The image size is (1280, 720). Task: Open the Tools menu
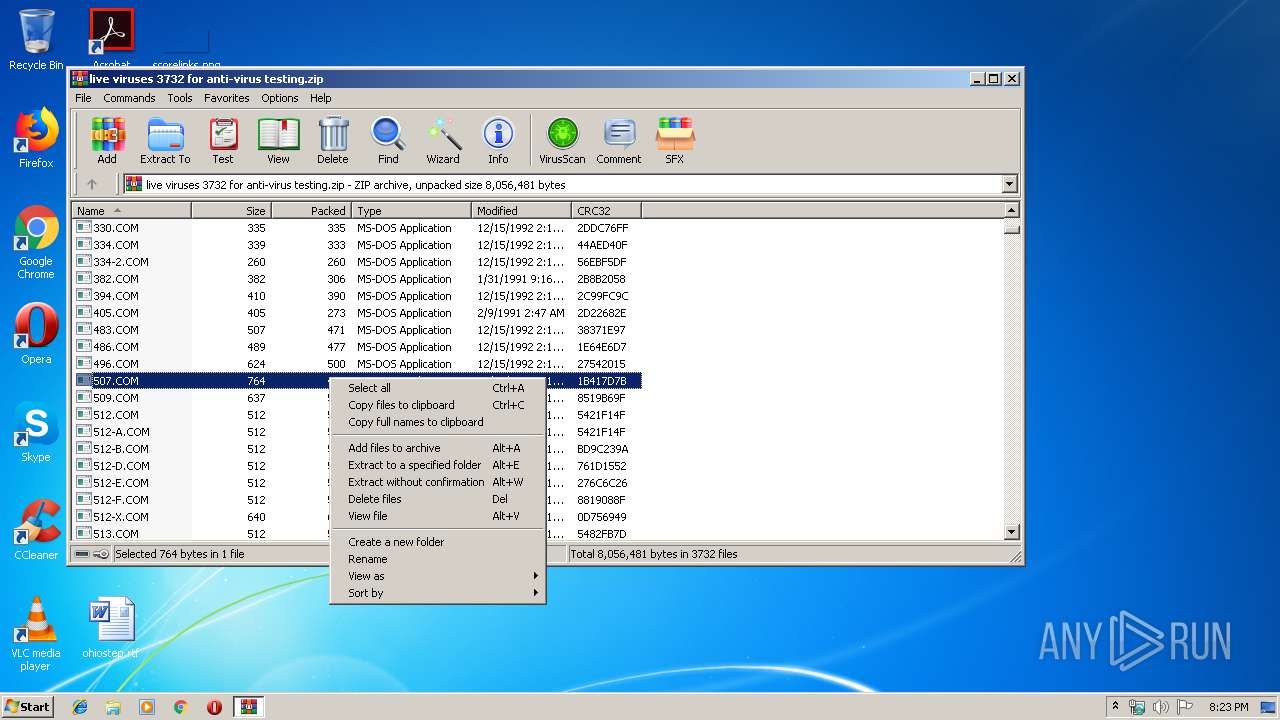pyautogui.click(x=180, y=98)
